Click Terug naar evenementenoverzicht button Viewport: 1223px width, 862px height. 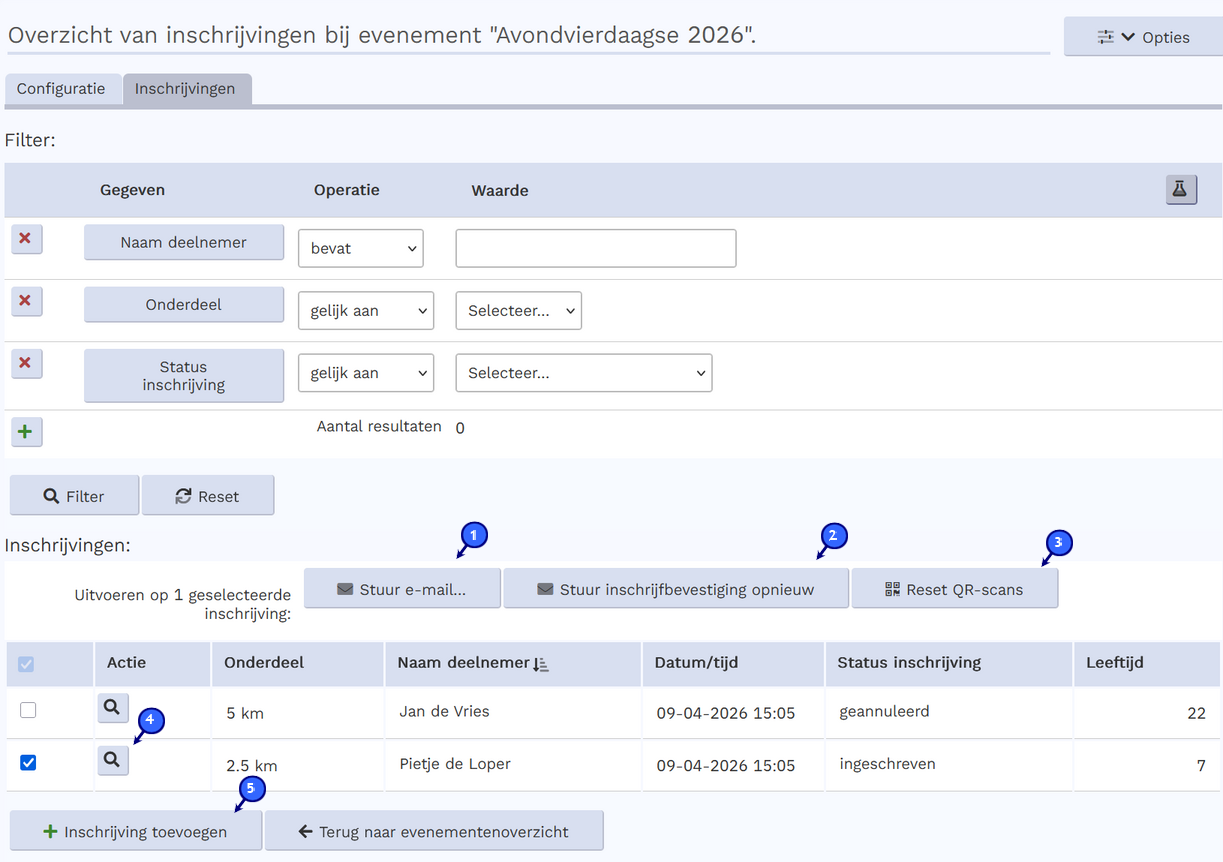[x=434, y=831]
